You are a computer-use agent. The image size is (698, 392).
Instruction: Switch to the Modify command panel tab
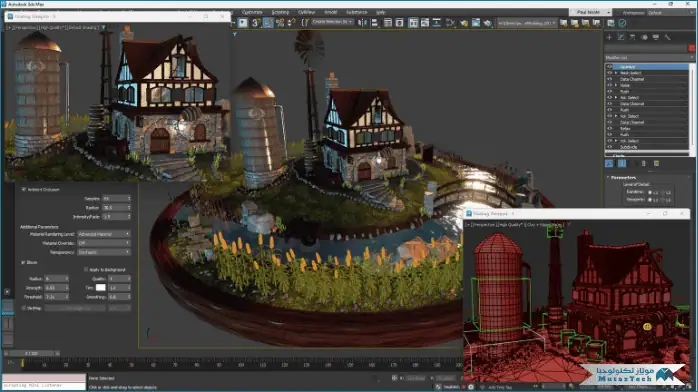point(621,37)
